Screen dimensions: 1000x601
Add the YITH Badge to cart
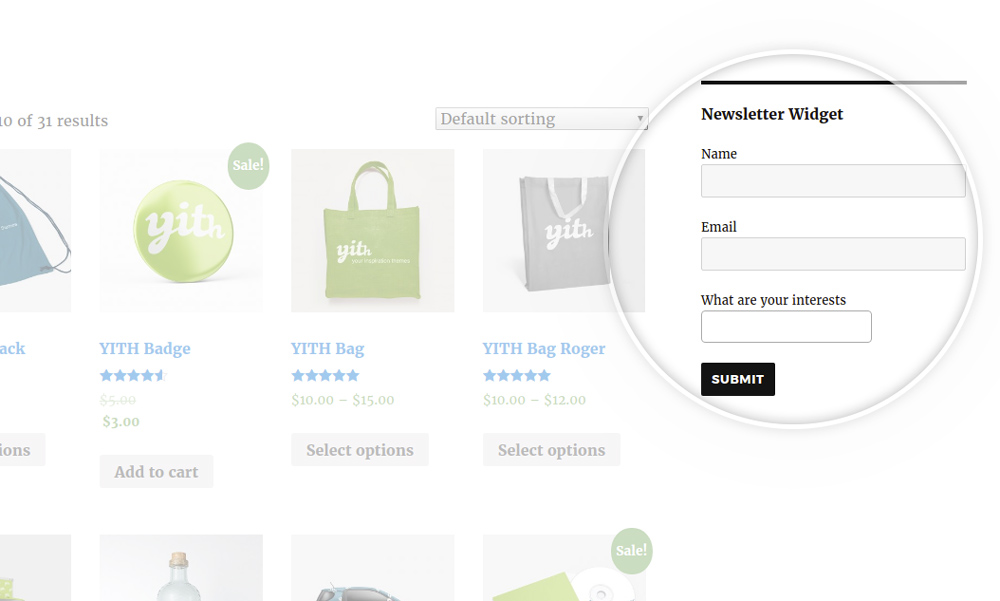tap(156, 471)
